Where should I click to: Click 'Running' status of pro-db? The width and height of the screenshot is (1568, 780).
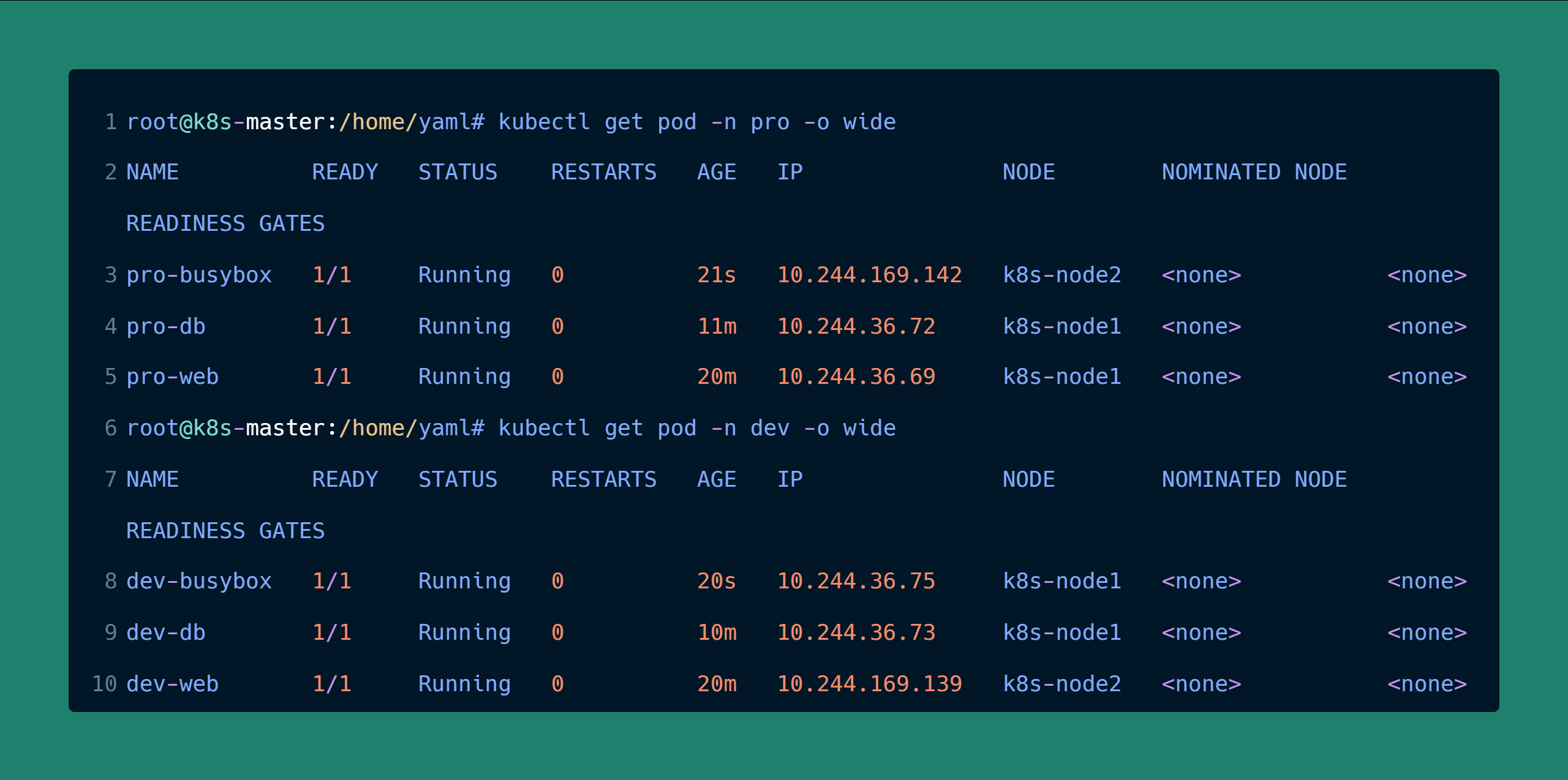click(x=464, y=326)
